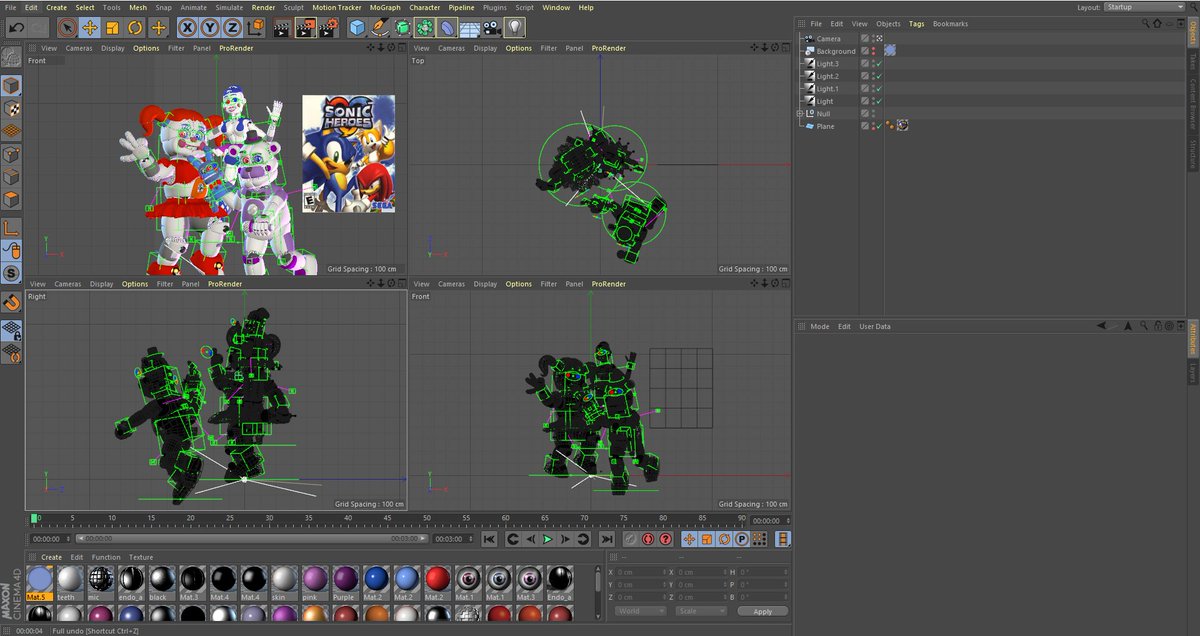1200x636 pixels.
Task: Toggle Plane object enabled checkmark
Action: tap(878, 126)
